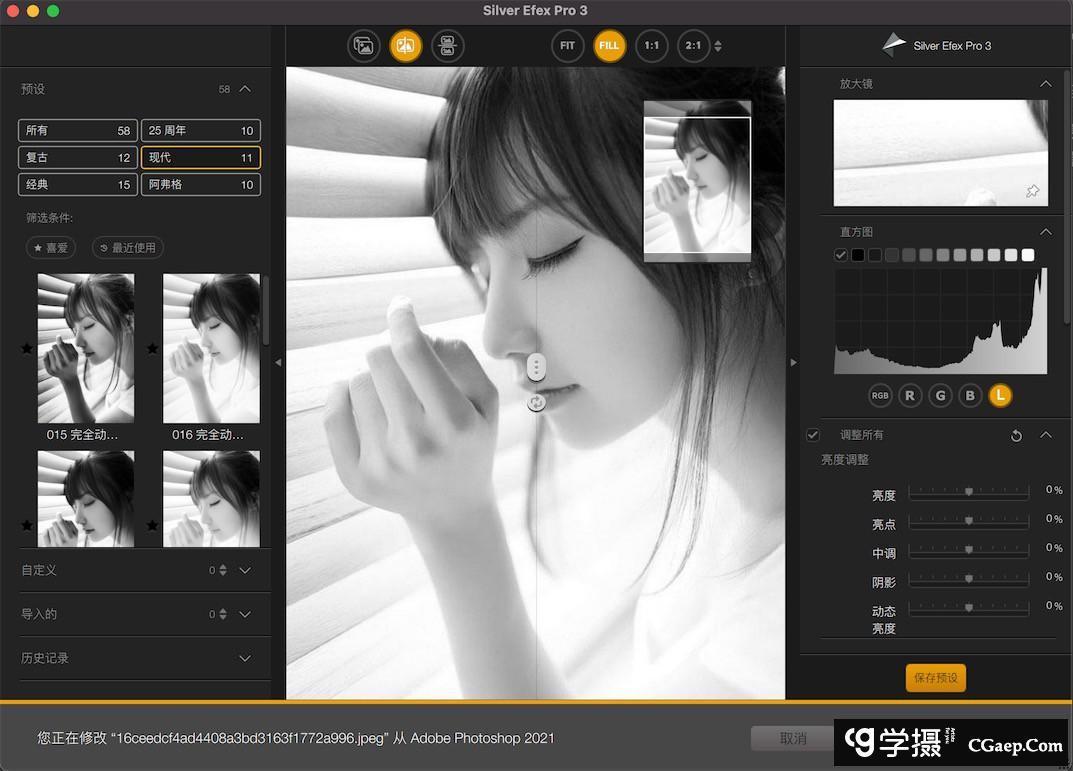Choose the side-by-side preview icon
This screenshot has height=771, width=1073.
448,46
